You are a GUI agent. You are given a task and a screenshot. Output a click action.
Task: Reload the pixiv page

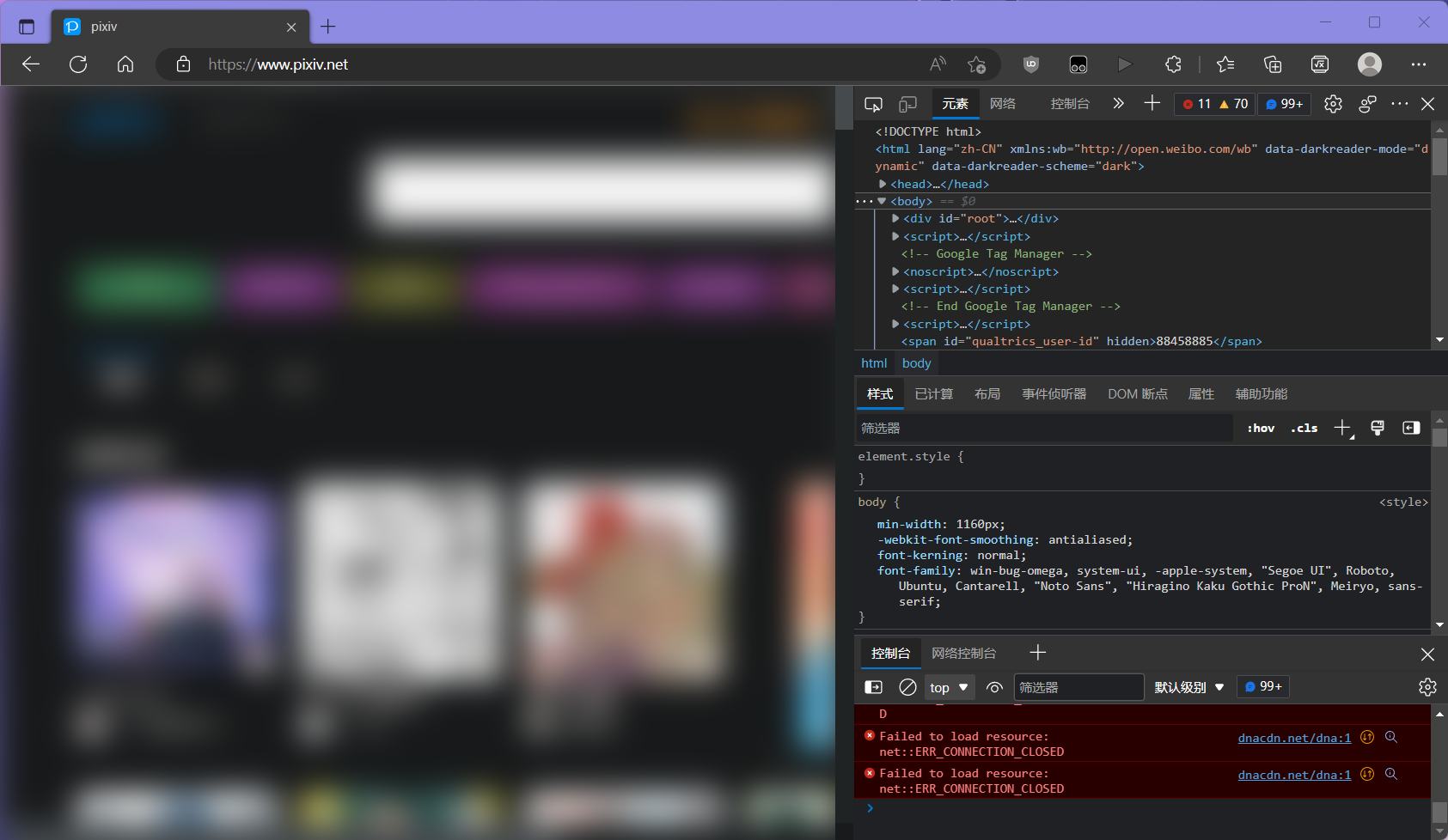pos(78,64)
